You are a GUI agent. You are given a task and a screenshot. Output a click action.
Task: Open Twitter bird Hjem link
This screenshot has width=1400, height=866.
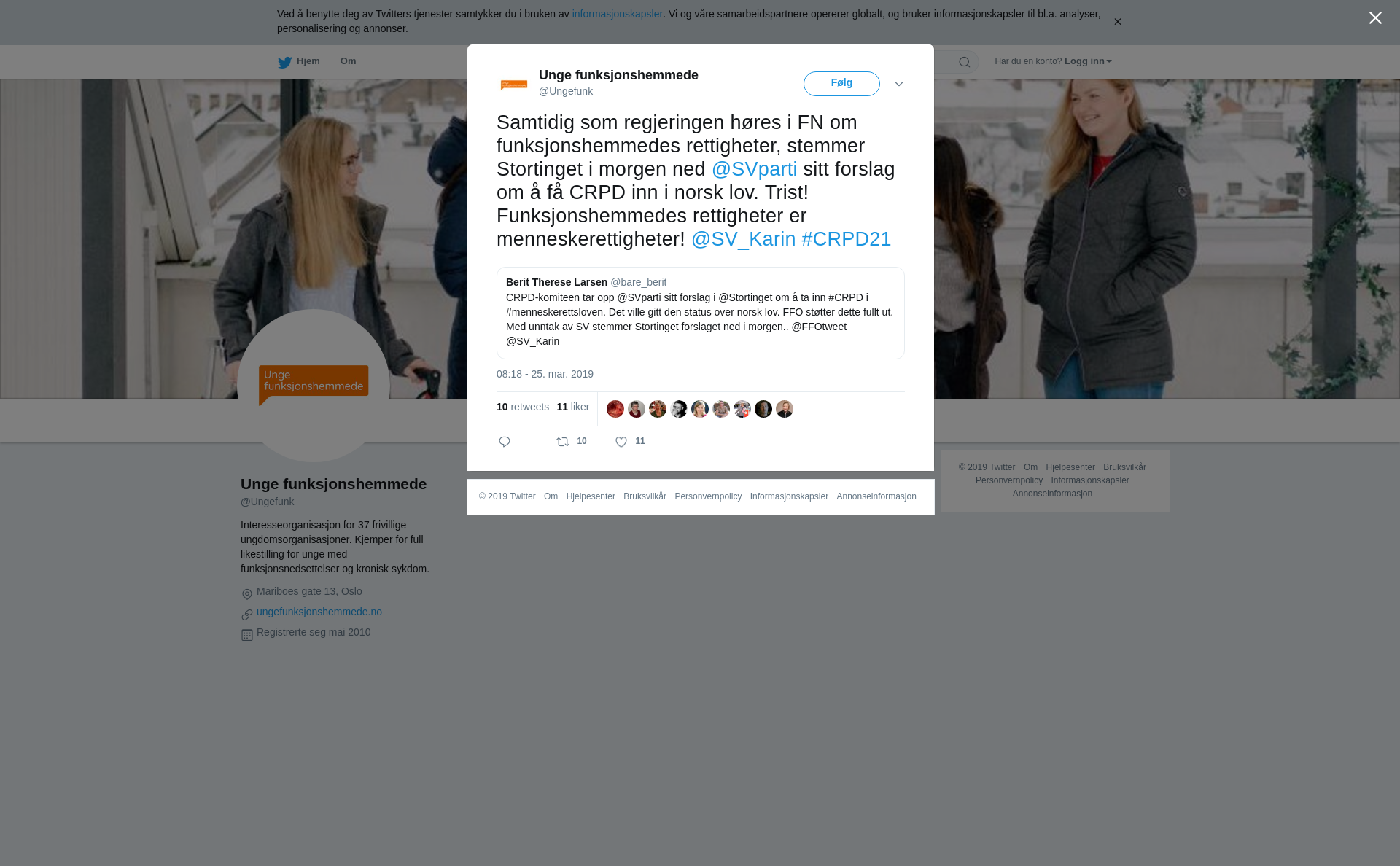click(x=299, y=62)
